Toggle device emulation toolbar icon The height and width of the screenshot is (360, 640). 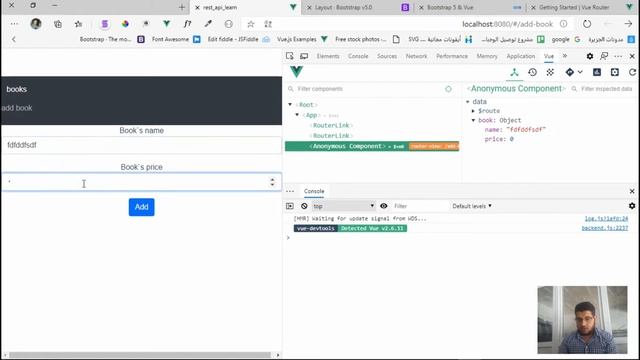coord(304,56)
